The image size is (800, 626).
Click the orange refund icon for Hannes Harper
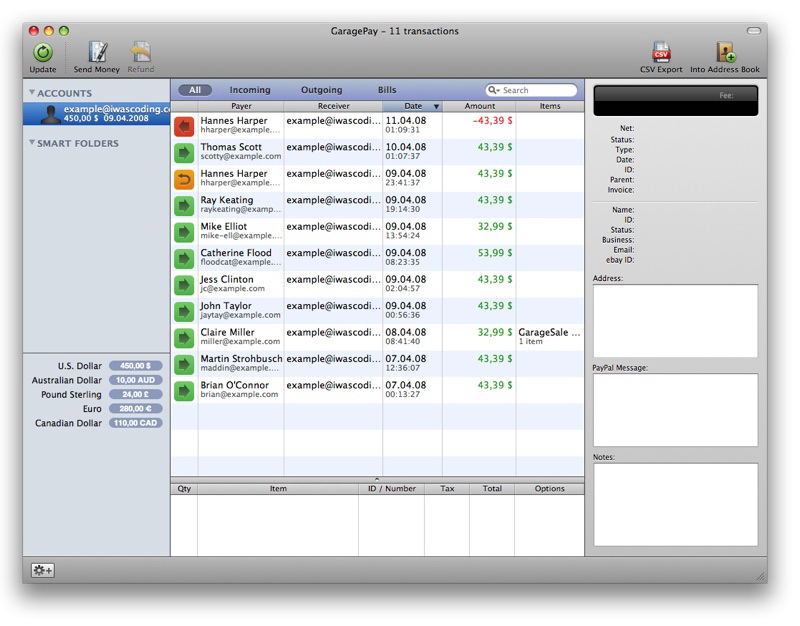tap(185, 179)
